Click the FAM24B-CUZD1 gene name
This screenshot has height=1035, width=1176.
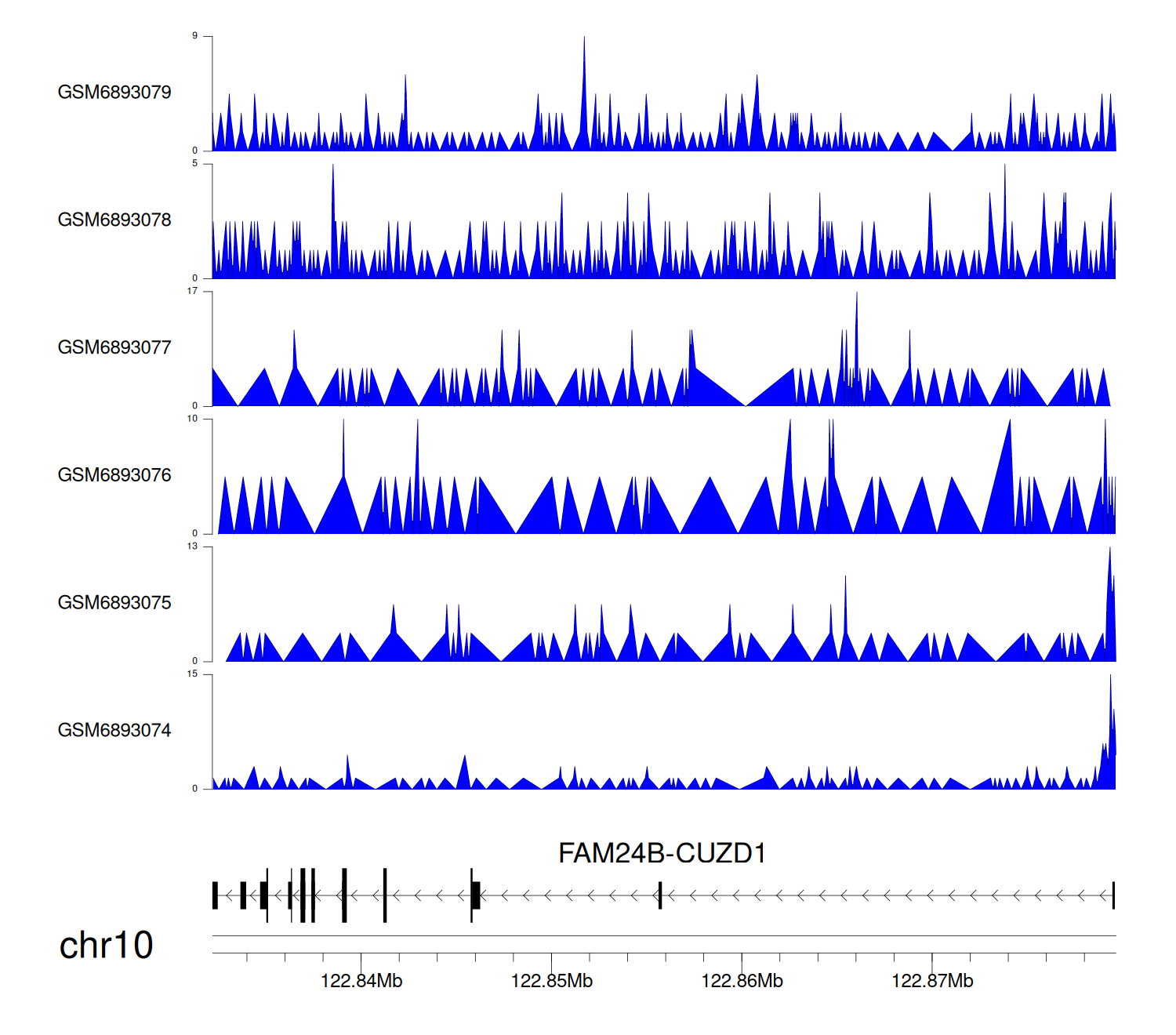click(662, 853)
